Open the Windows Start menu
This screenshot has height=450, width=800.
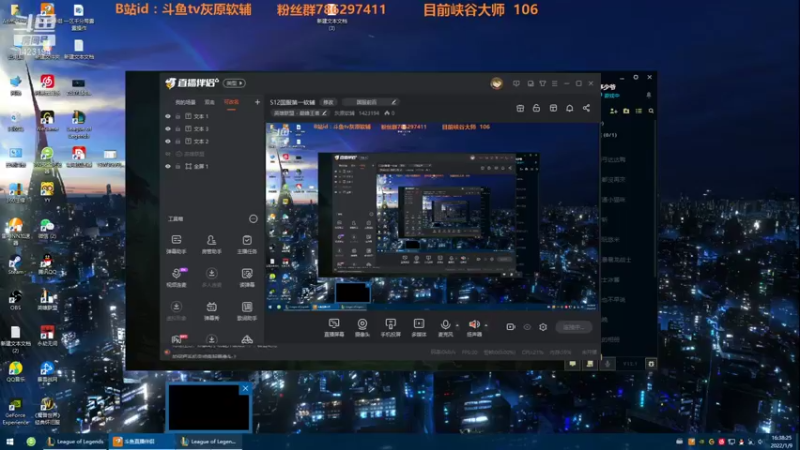9,441
